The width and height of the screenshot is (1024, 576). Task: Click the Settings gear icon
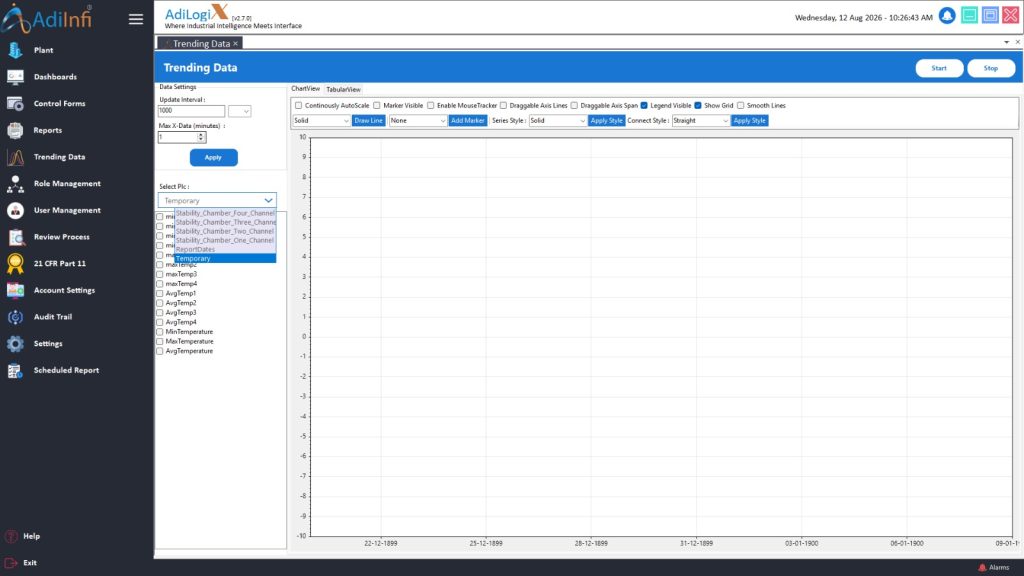(x=15, y=344)
